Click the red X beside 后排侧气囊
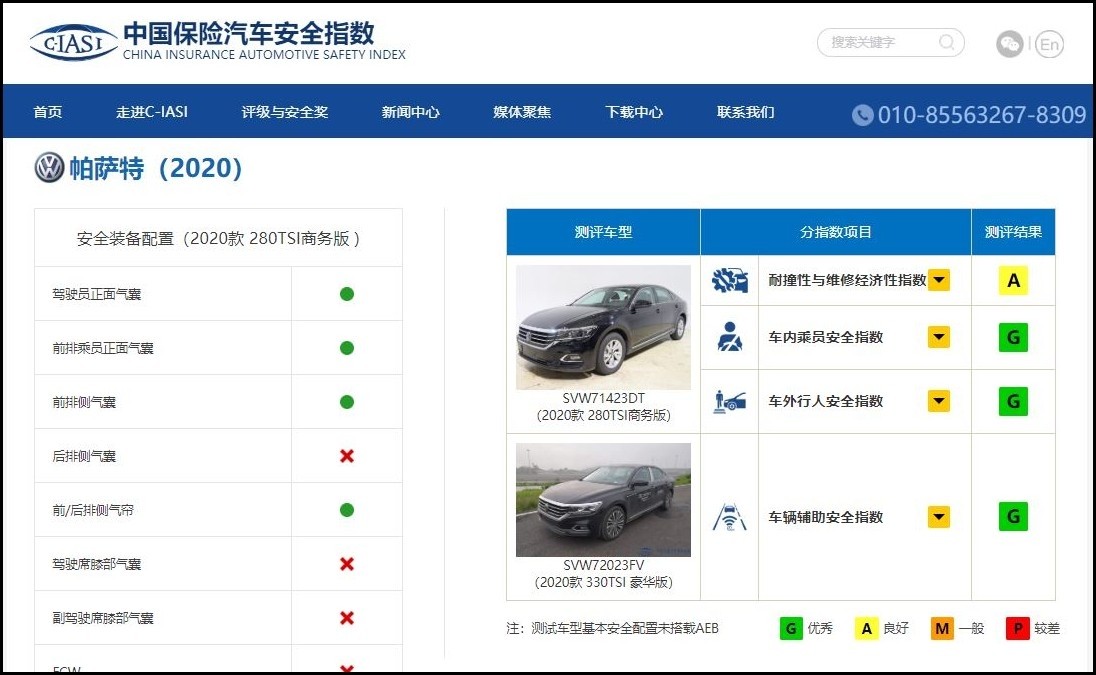Image resolution: width=1096 pixels, height=675 pixels. coord(346,455)
